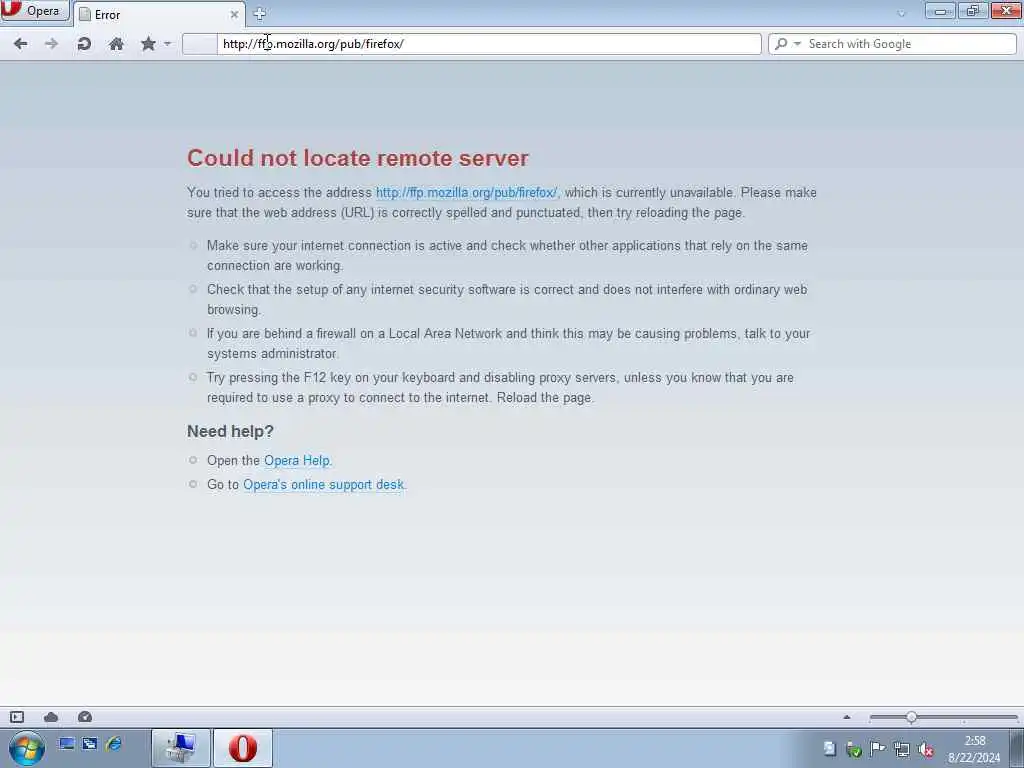Follow the ffp.mozilla.org/pub/firefox link
The width and height of the screenshot is (1024, 768).
(466, 193)
